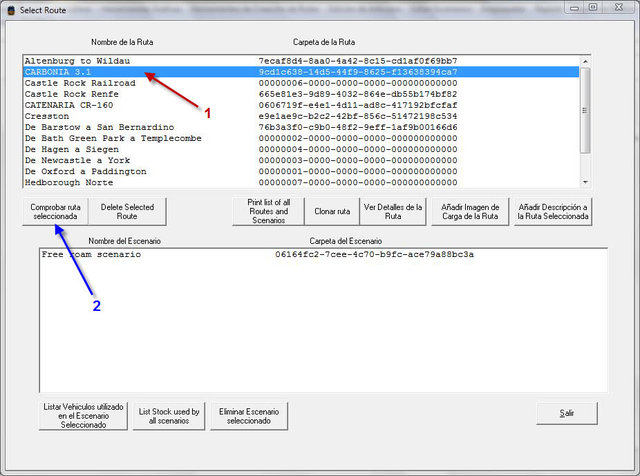Click List Stock used by all scenarios
The width and height of the screenshot is (640, 476).
[167, 416]
